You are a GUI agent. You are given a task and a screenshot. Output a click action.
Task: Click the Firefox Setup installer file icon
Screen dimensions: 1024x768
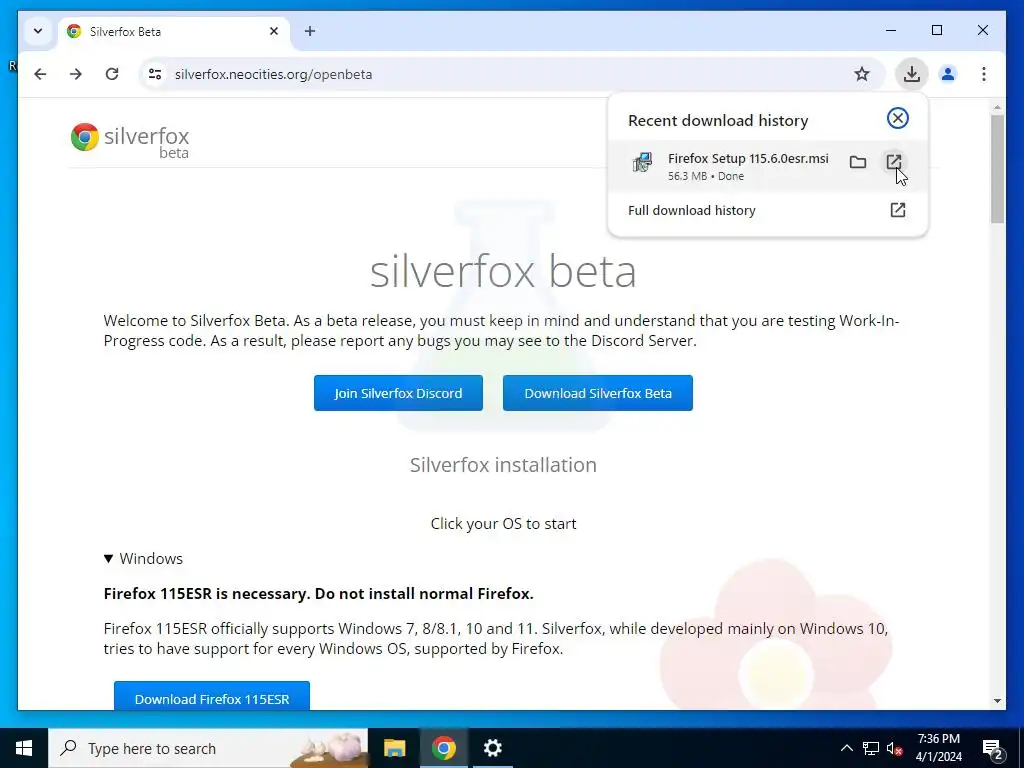coord(643,163)
